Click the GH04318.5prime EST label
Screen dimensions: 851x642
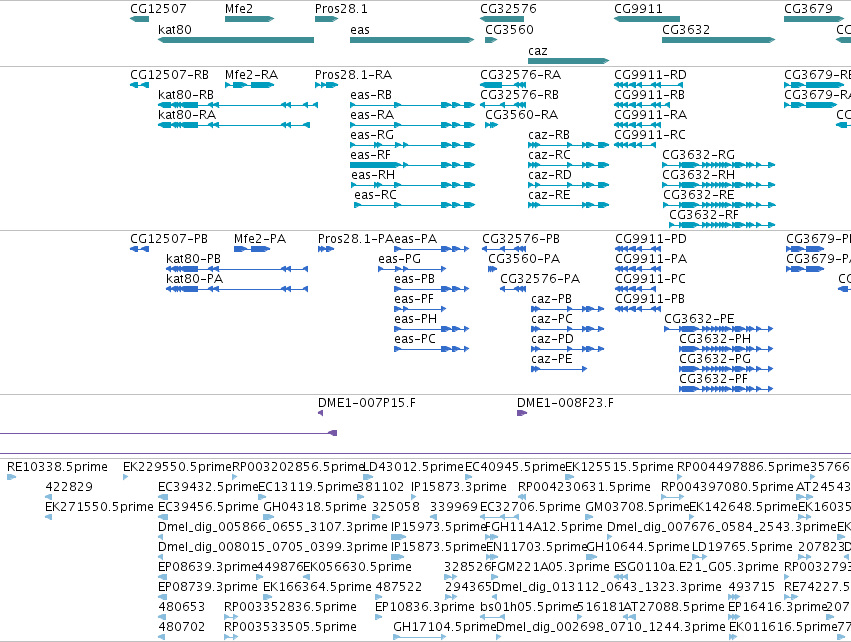315,507
